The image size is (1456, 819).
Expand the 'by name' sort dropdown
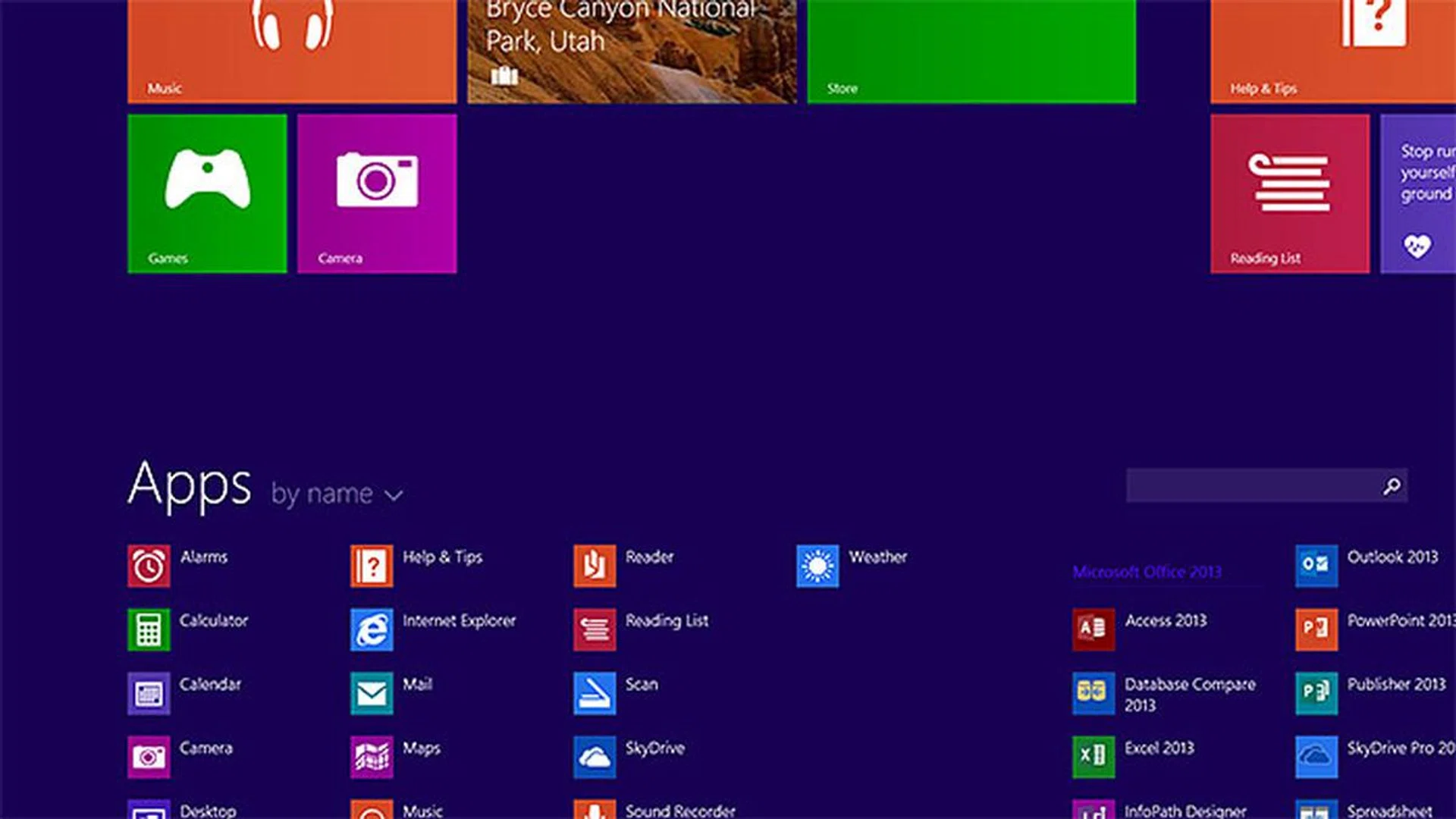point(322,494)
